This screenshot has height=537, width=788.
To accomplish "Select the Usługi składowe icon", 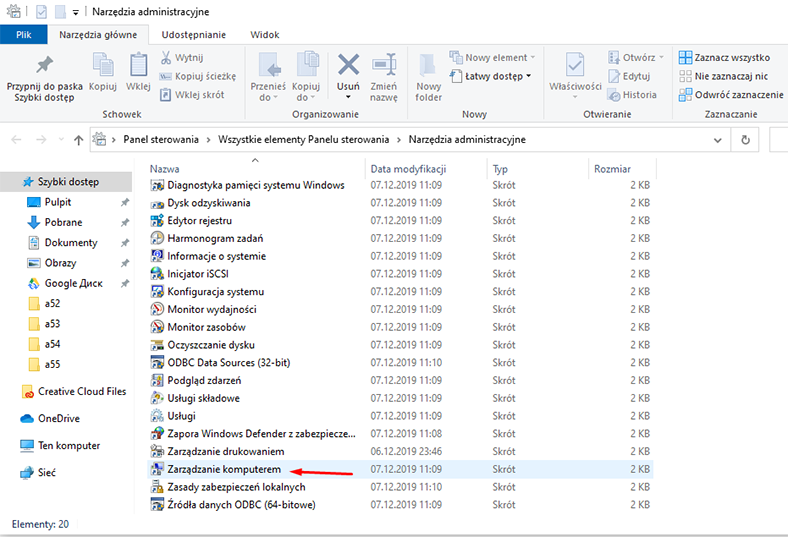I will point(157,398).
